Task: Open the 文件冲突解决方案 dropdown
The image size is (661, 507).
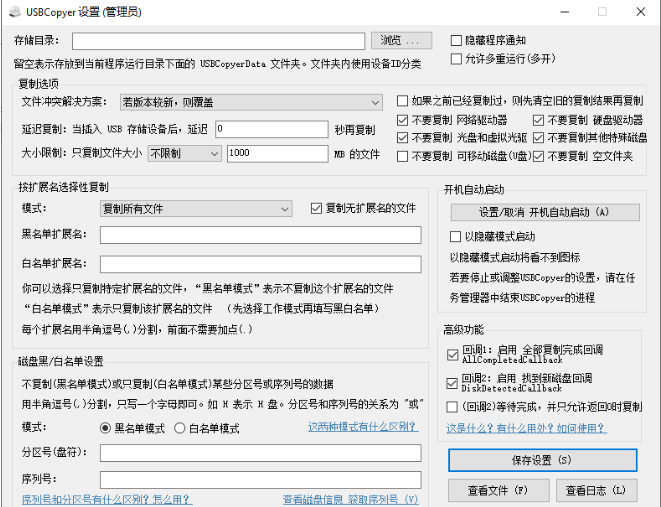Action: pyautogui.click(x=250, y=102)
